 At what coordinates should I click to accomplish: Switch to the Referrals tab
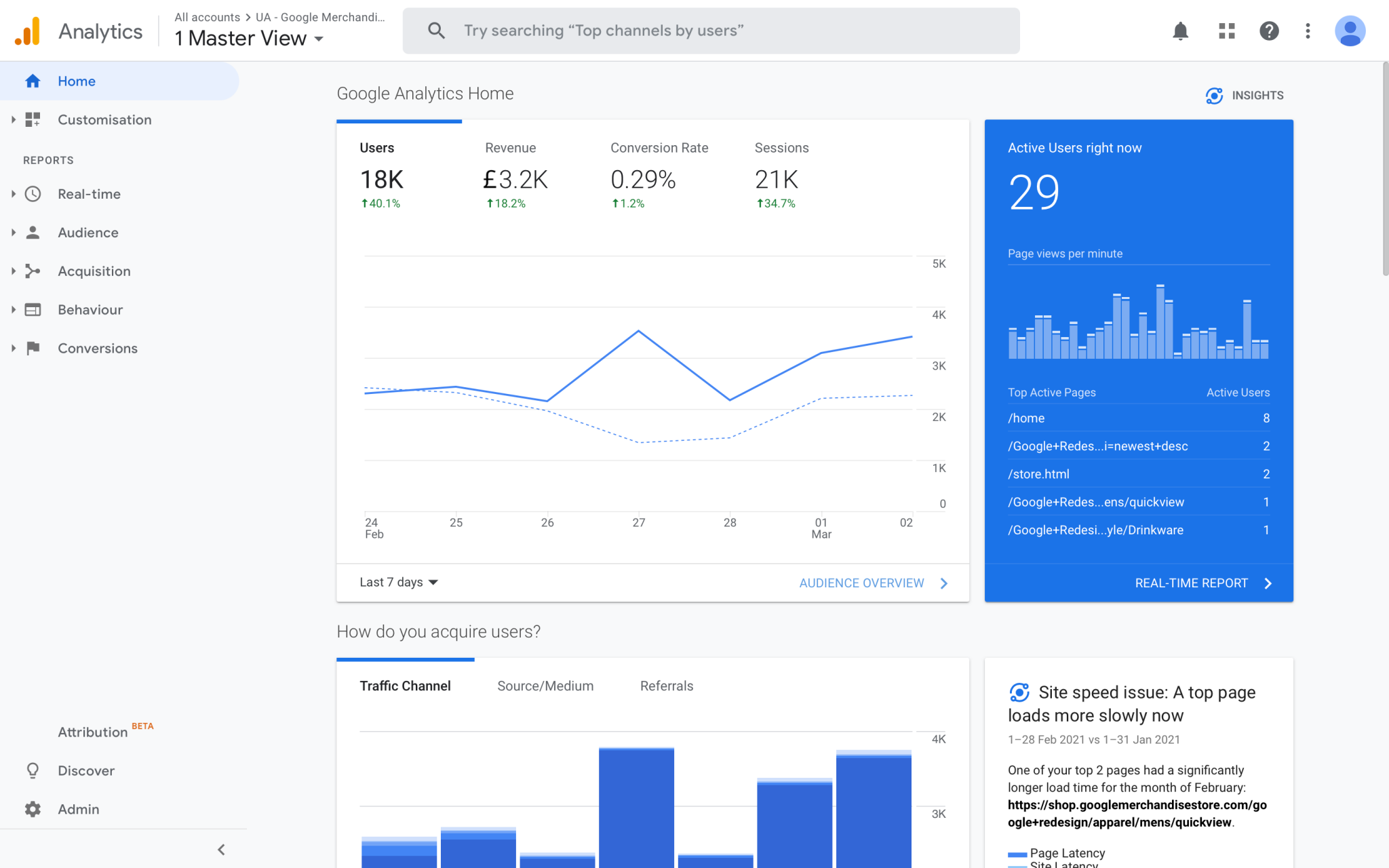(x=667, y=686)
